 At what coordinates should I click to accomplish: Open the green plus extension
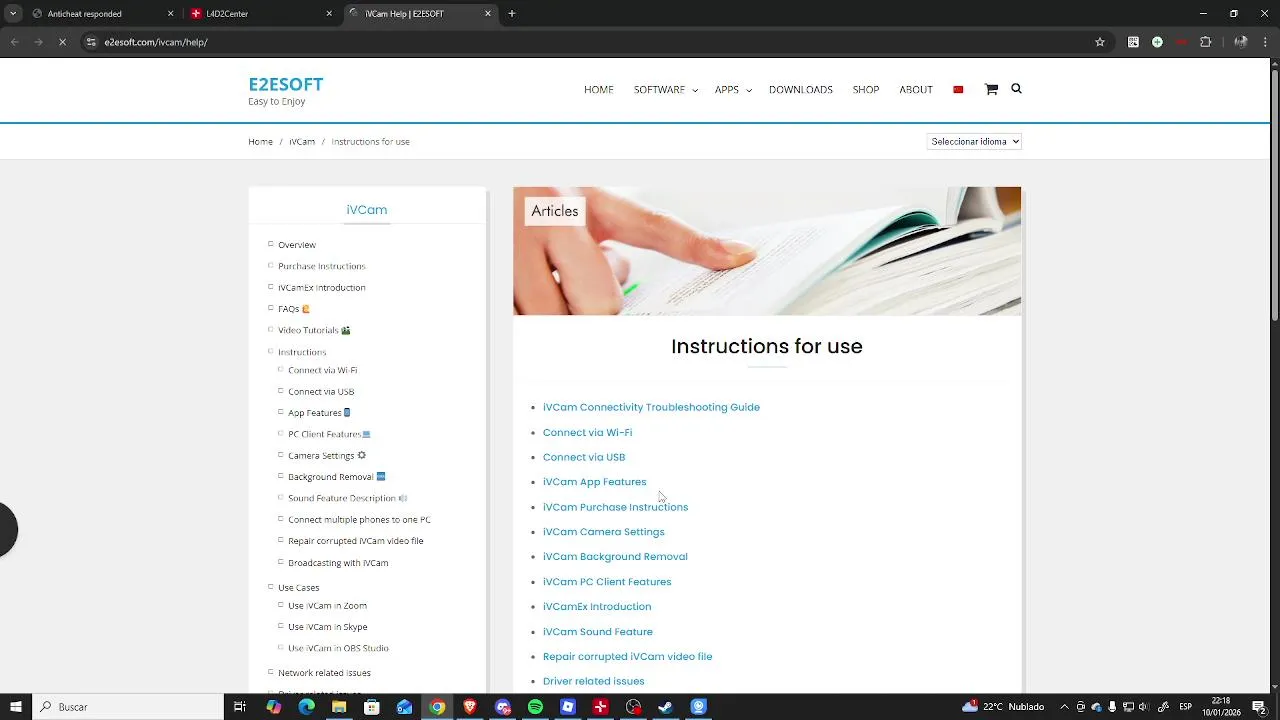point(1157,42)
